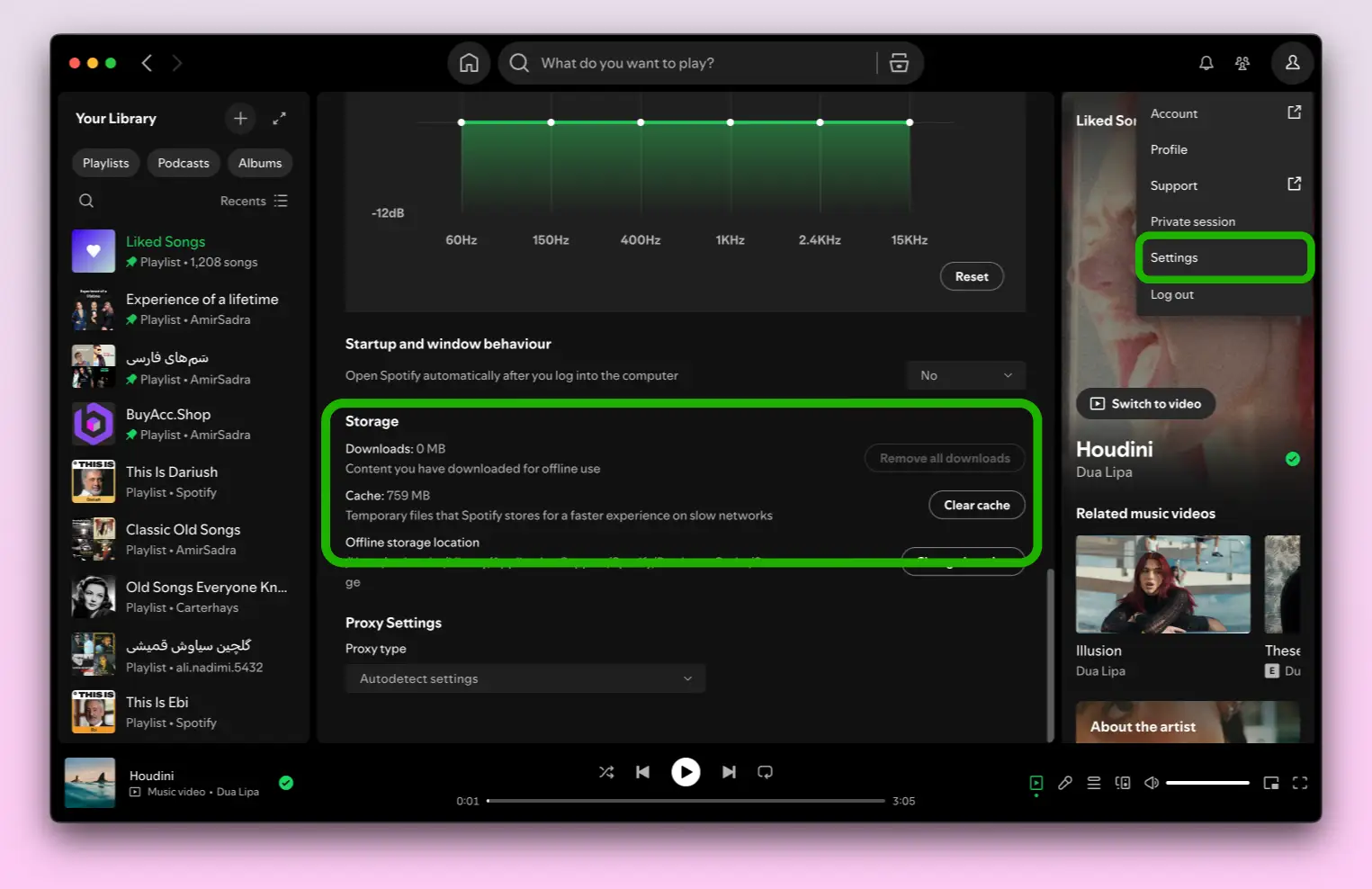This screenshot has width=1372, height=889.
Task: Click the playback progress bar
Action: point(686,801)
